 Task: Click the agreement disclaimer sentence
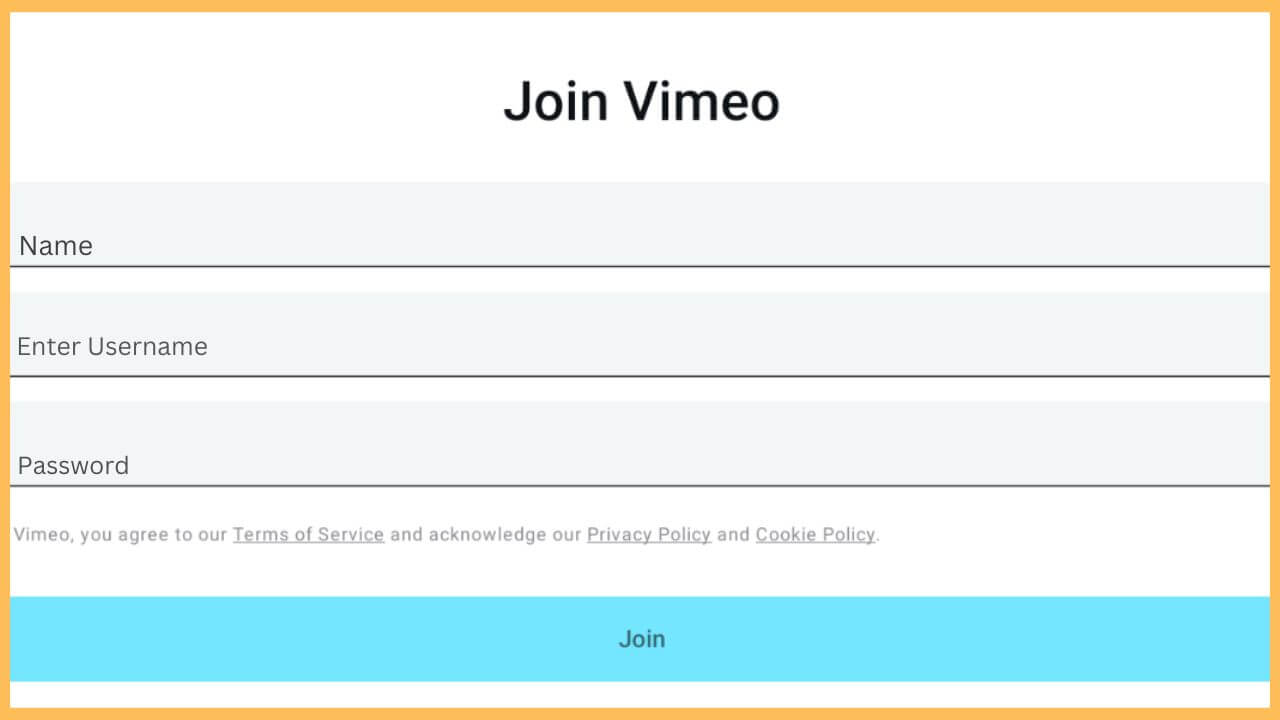[445, 534]
